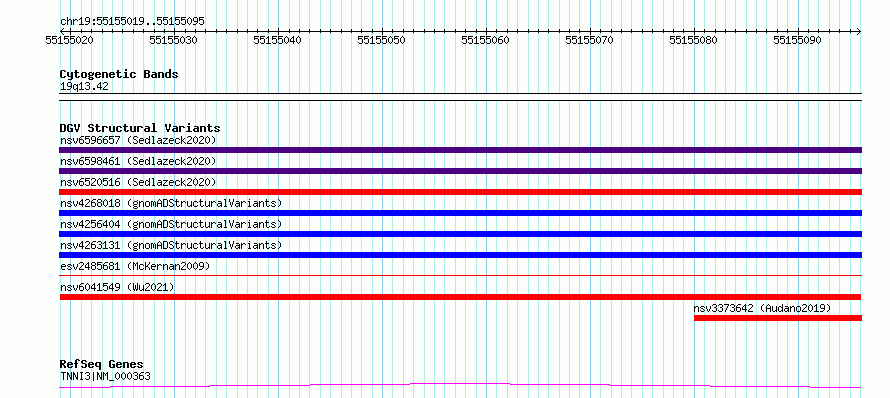Open the nsv4263131 gnomAD variant label
This screenshot has width=890, height=398.
tap(171, 245)
